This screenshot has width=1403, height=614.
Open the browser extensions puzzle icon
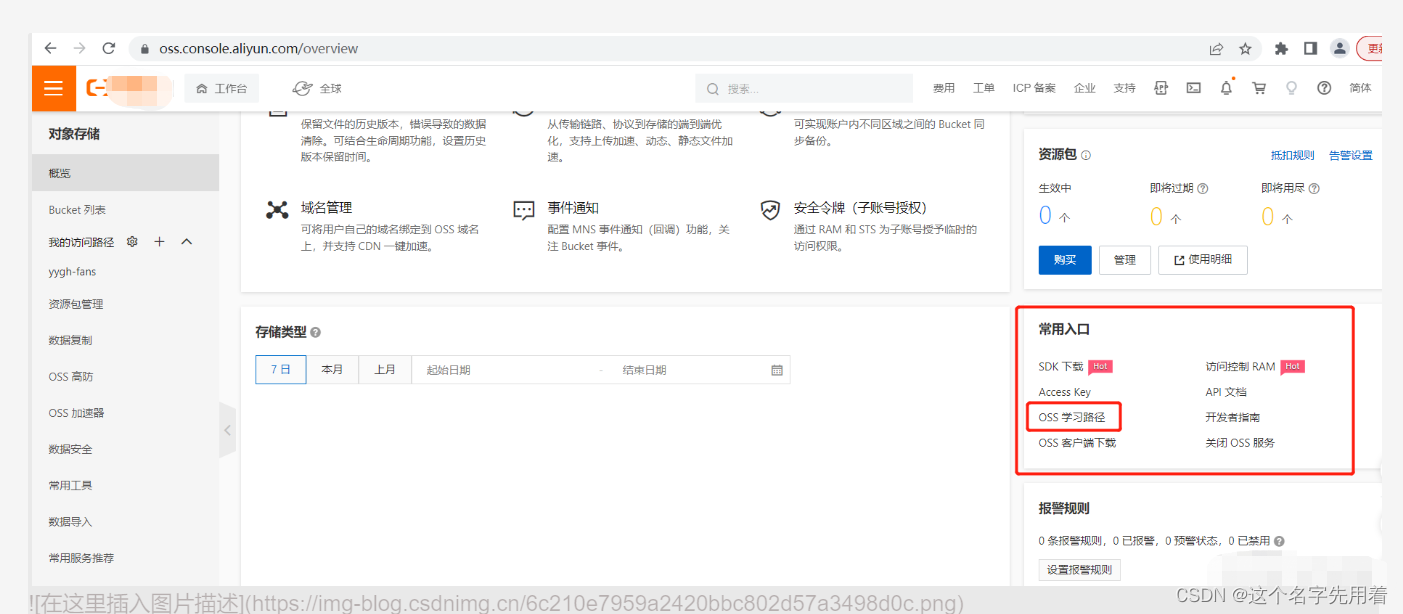tap(1281, 48)
